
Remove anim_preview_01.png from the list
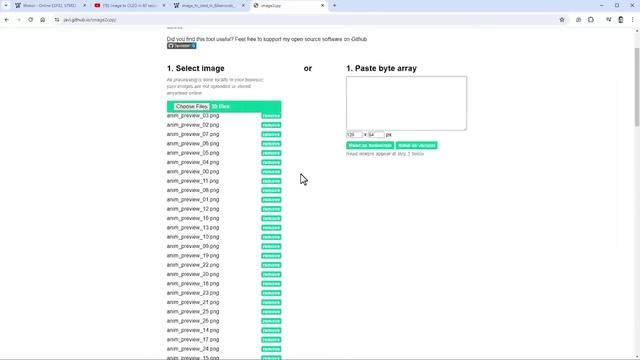(x=271, y=200)
